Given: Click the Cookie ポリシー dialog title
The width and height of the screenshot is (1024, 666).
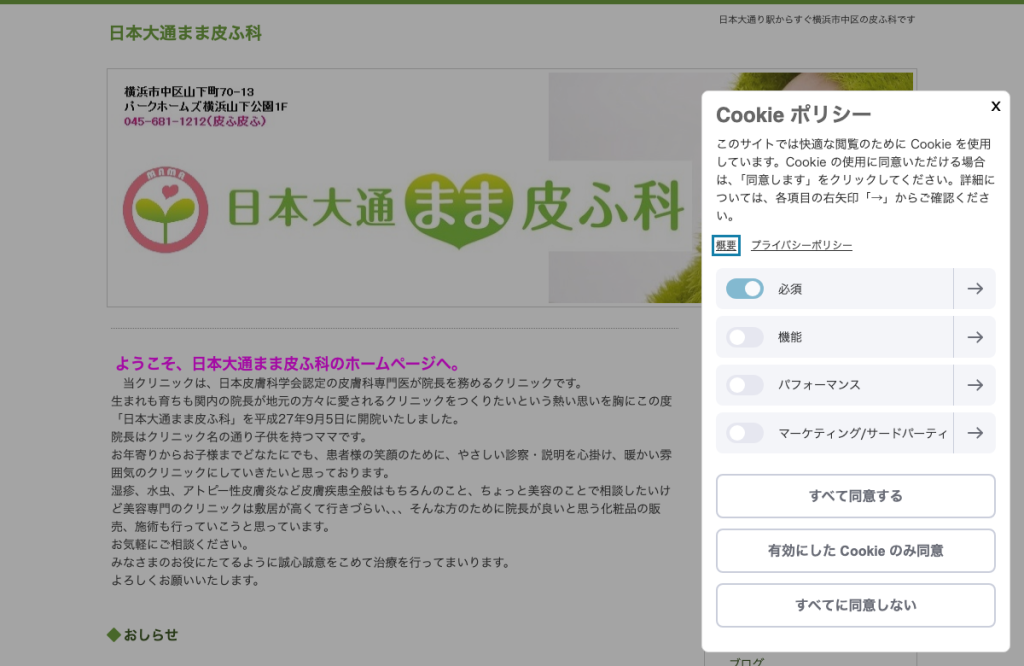Looking at the screenshot, I should point(793,115).
